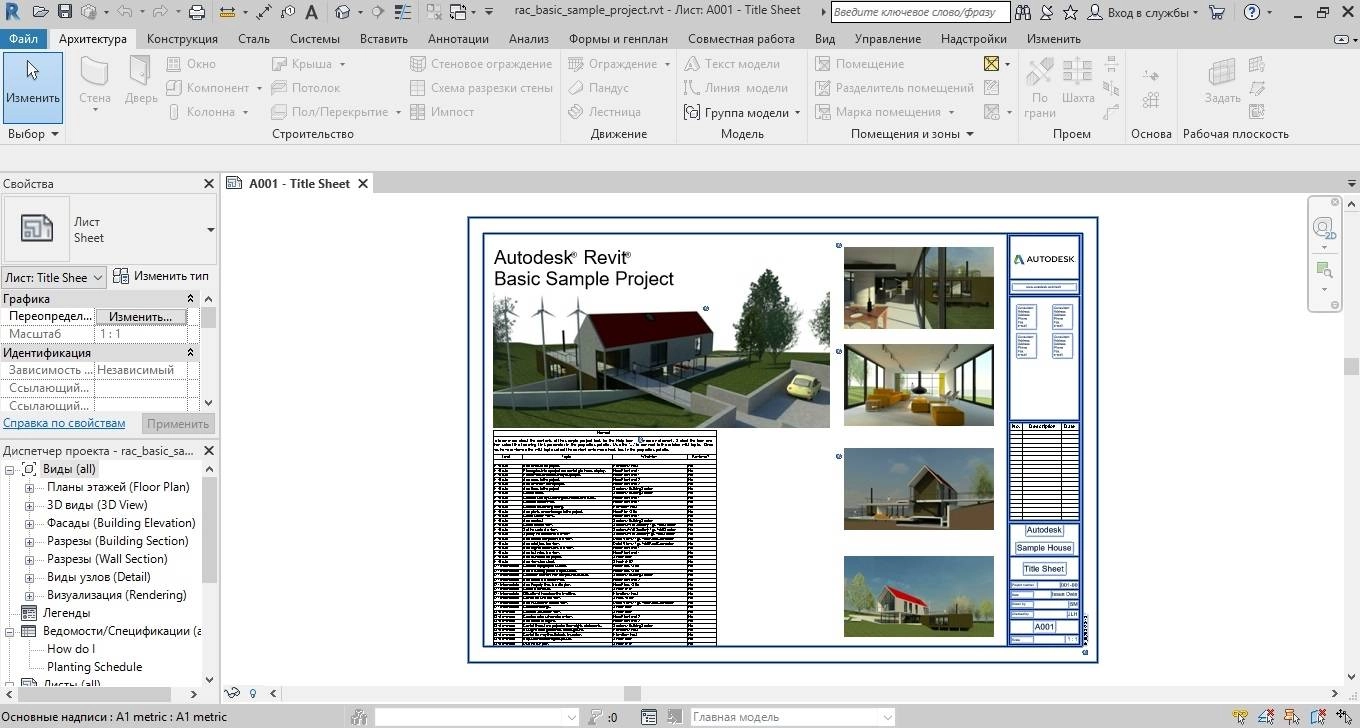The width and height of the screenshot is (1360, 728).
Task: Switch to the Аннотации ribbon tab
Action: click(458, 39)
